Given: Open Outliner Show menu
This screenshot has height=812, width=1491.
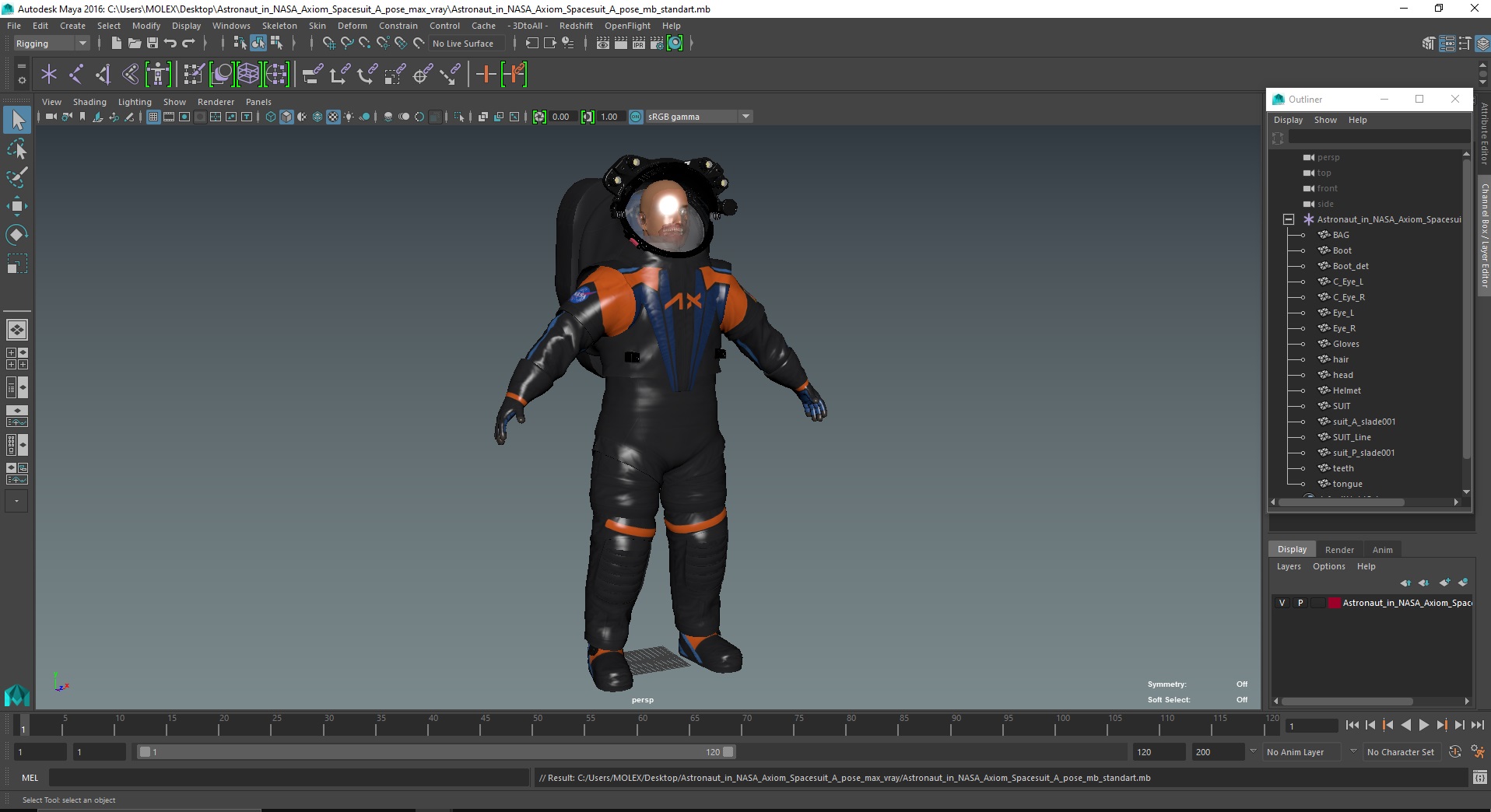Looking at the screenshot, I should click(x=1325, y=120).
